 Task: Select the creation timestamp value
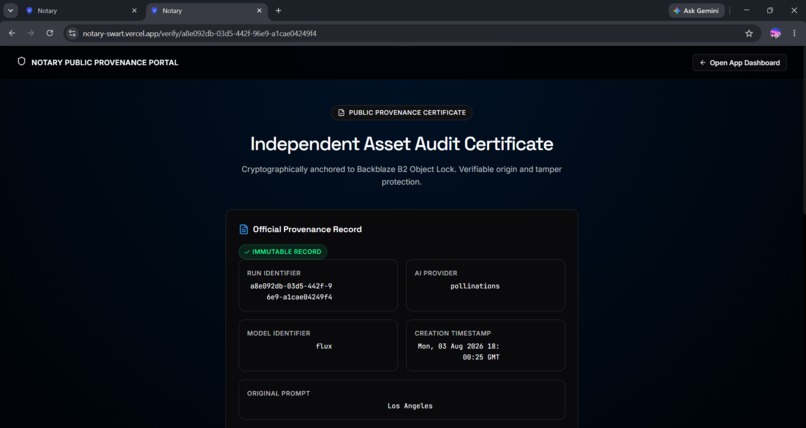459,351
